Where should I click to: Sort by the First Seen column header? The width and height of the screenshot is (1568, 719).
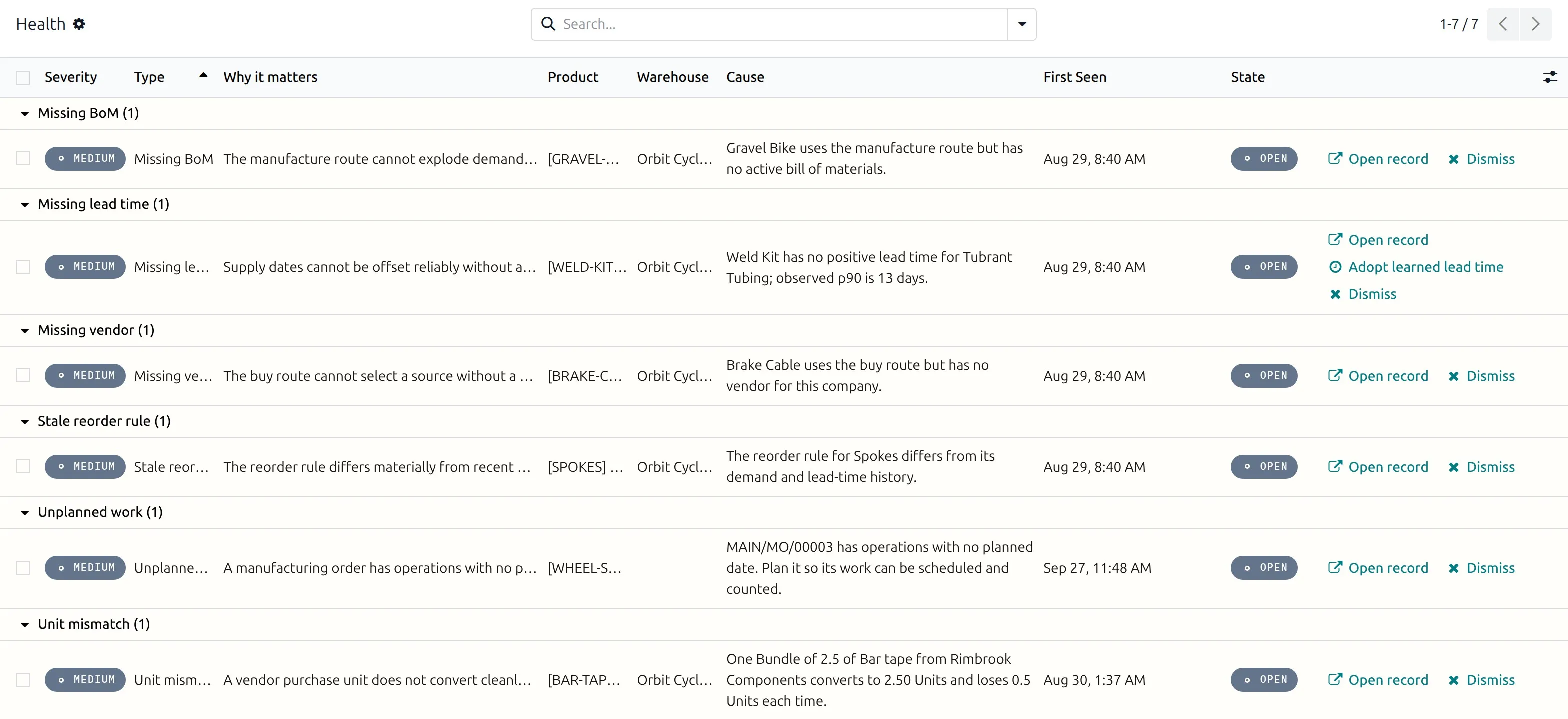[x=1075, y=77]
